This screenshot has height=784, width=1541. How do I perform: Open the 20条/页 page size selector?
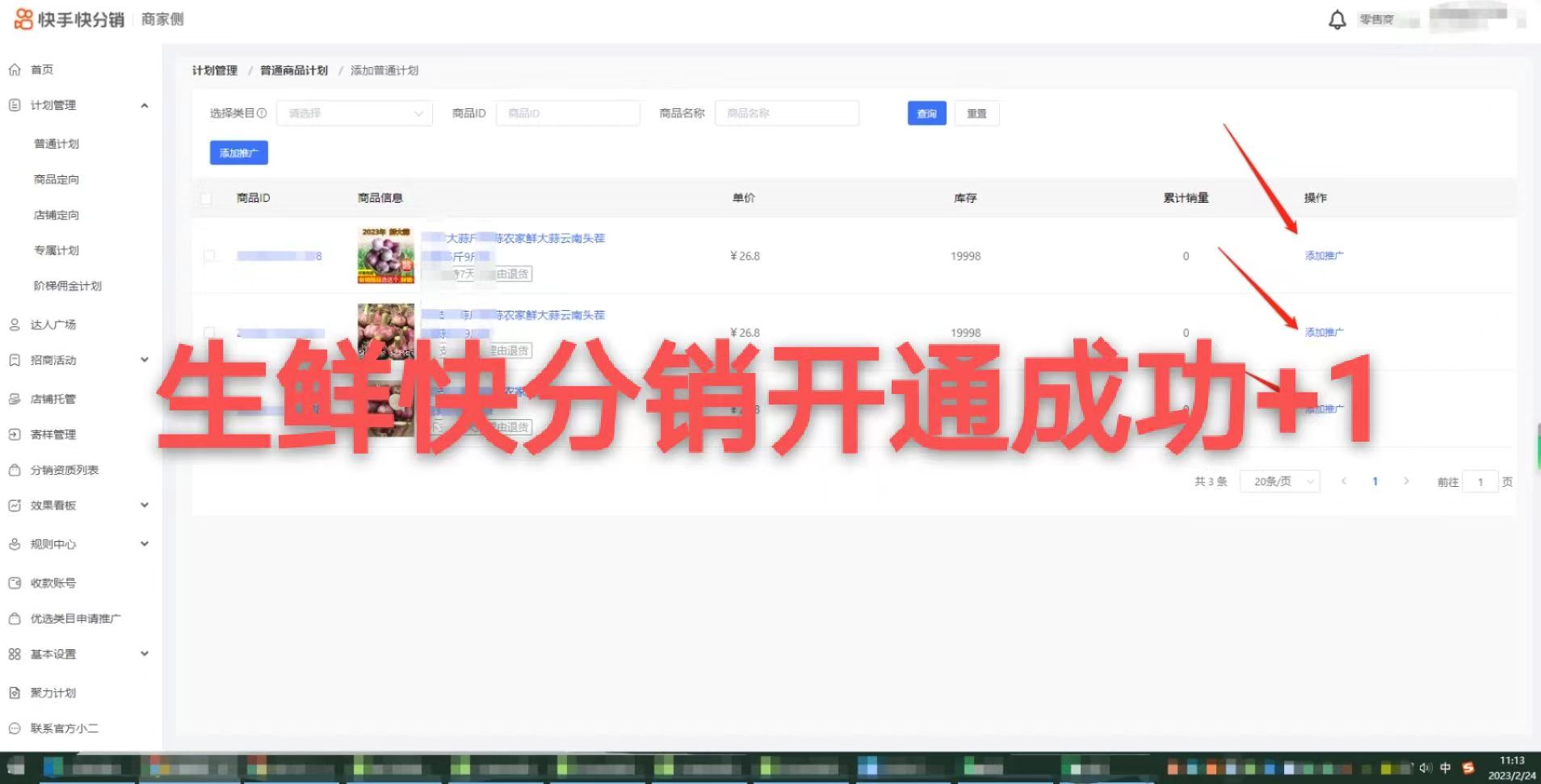[x=1279, y=481]
